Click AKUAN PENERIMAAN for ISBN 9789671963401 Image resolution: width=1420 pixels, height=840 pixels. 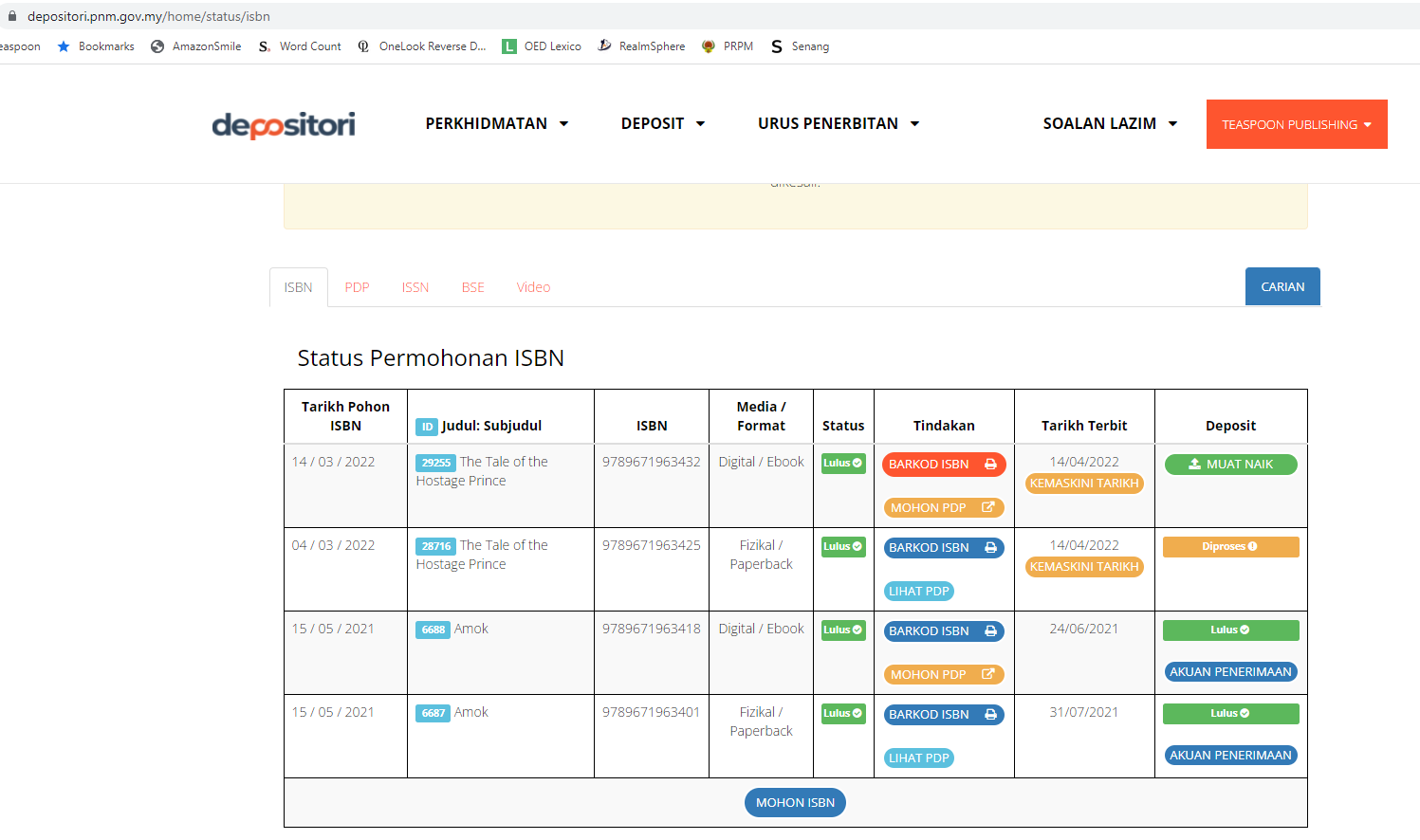pos(1231,756)
